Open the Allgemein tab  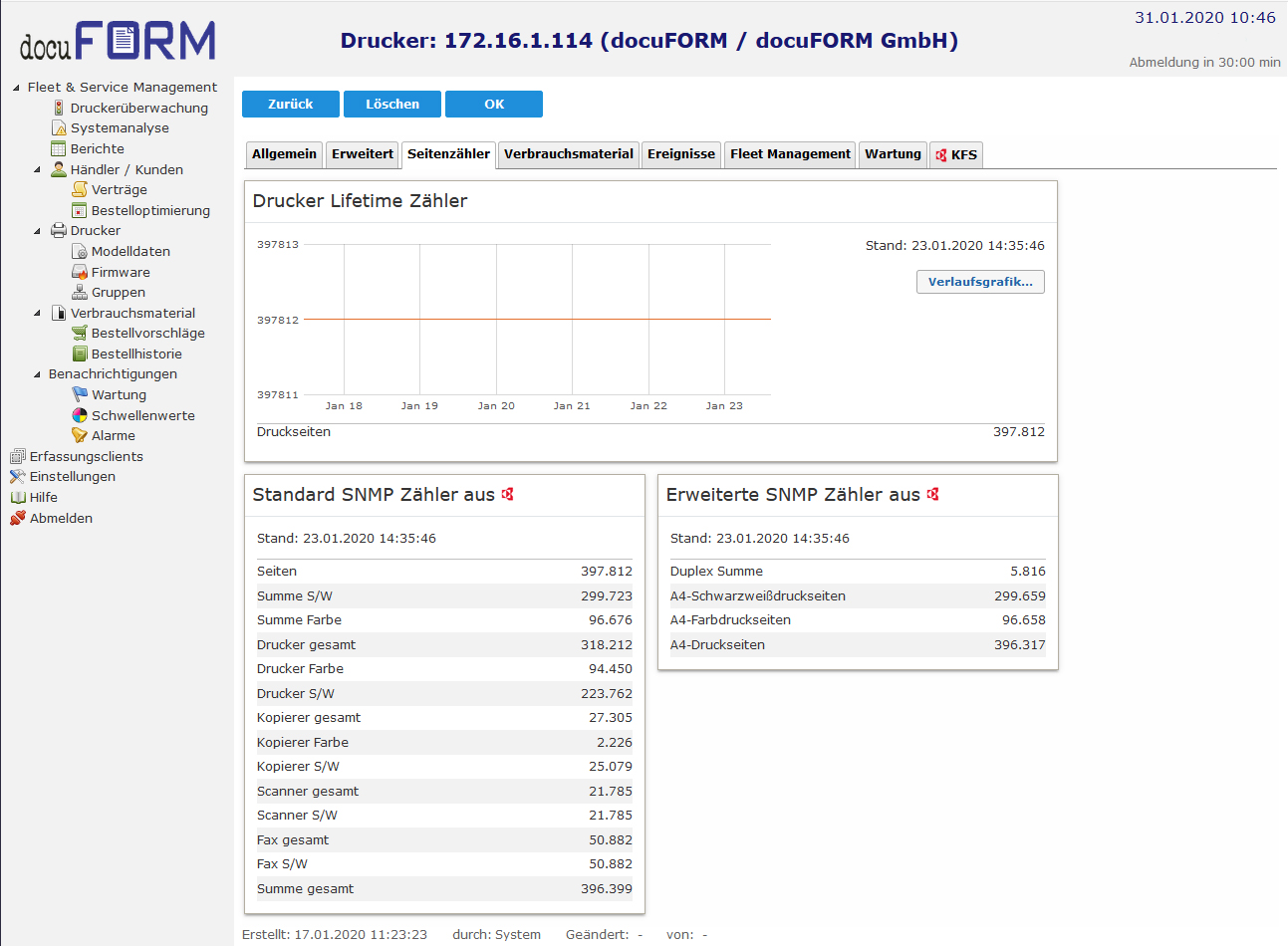tap(284, 154)
